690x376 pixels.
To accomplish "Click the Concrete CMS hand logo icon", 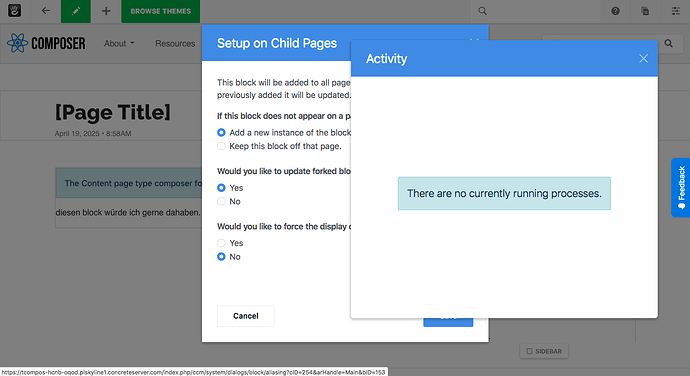I will click(15, 11).
